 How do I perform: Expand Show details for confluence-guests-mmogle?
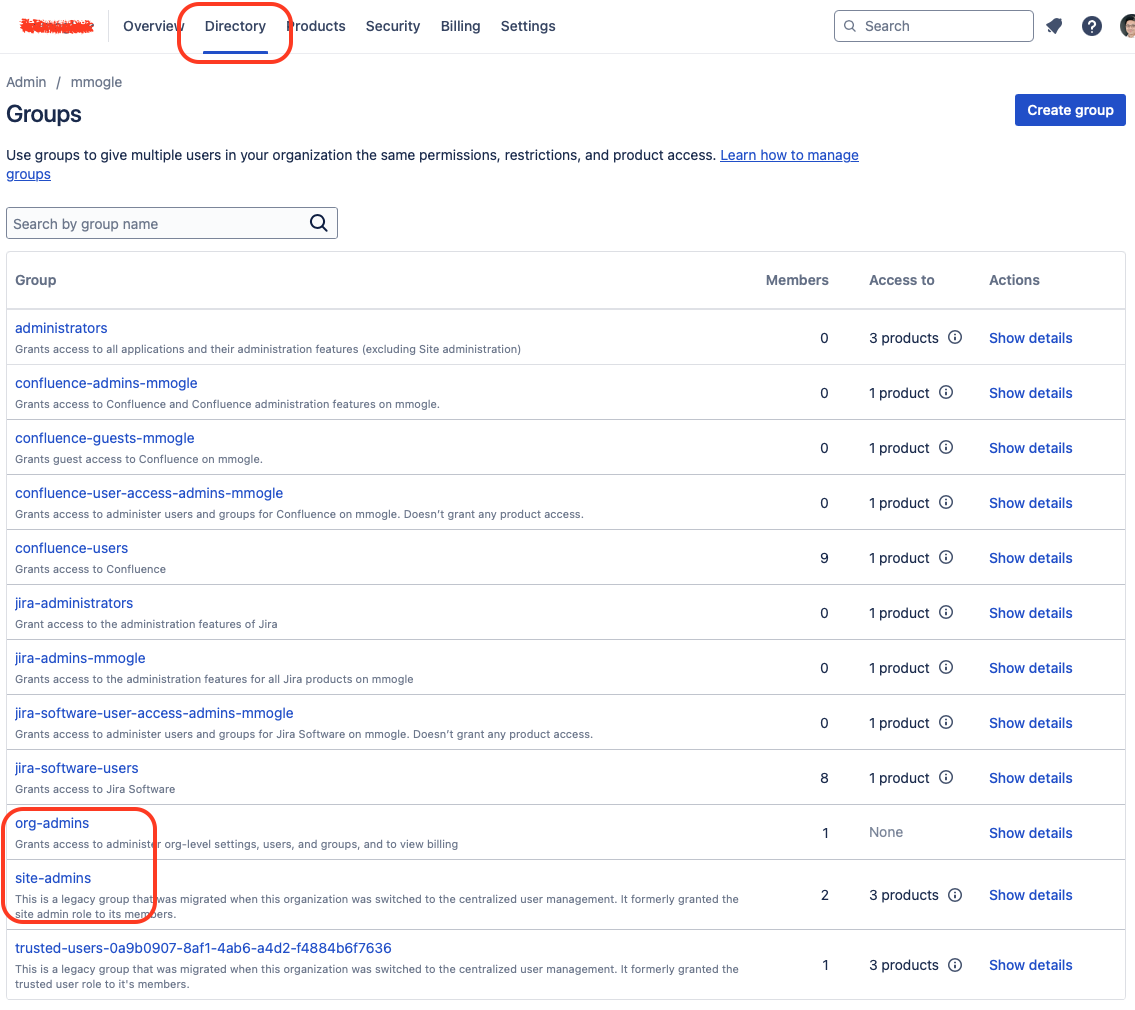click(x=1030, y=448)
